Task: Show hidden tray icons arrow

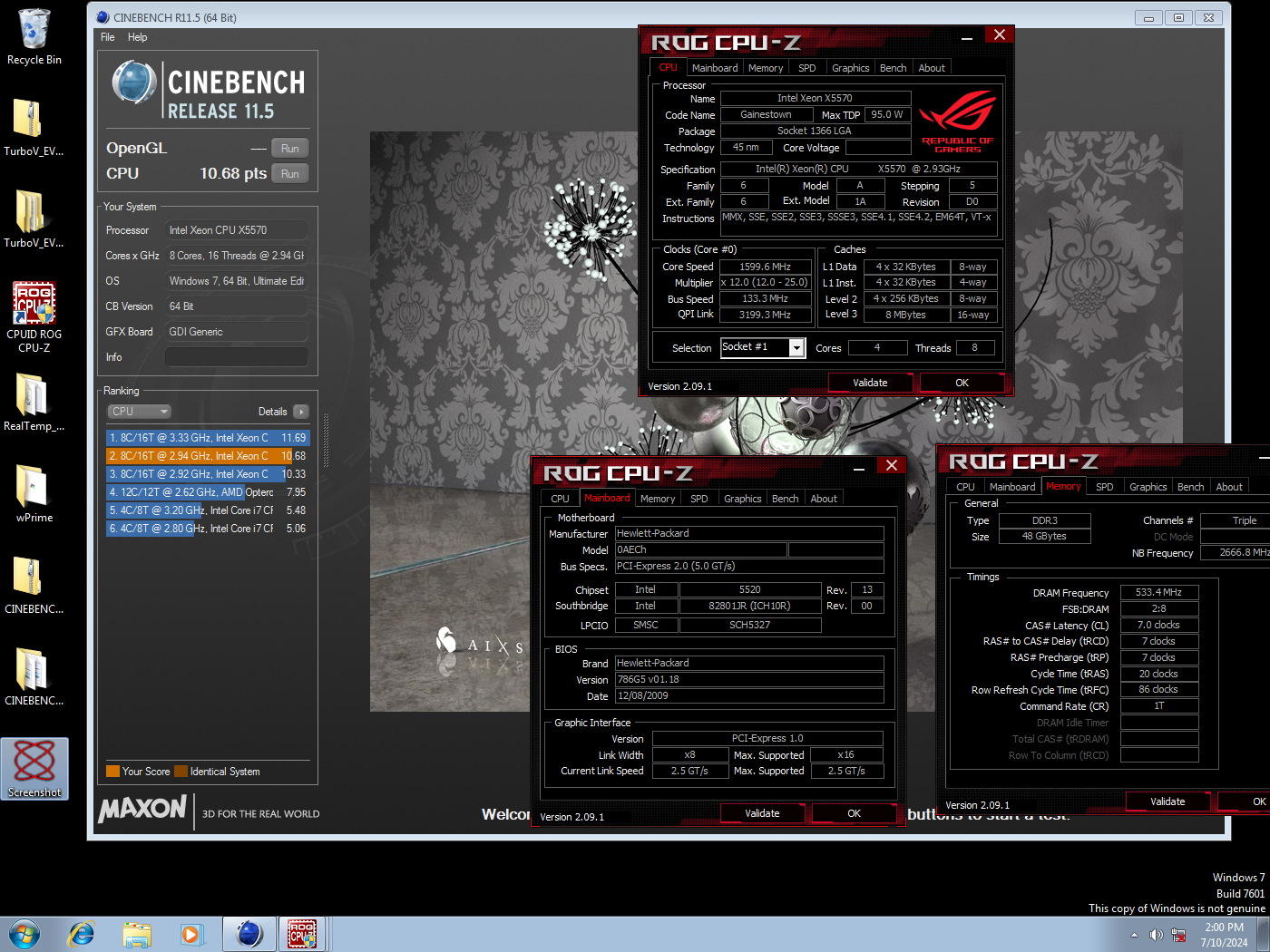Action: 1134,935
